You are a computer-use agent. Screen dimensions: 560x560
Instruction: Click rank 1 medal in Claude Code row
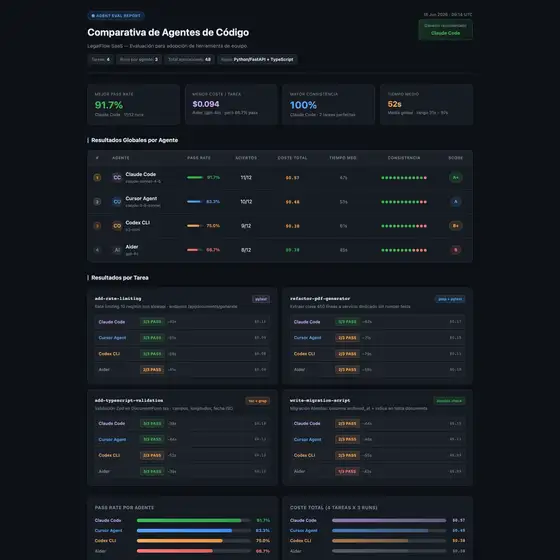pos(97,178)
